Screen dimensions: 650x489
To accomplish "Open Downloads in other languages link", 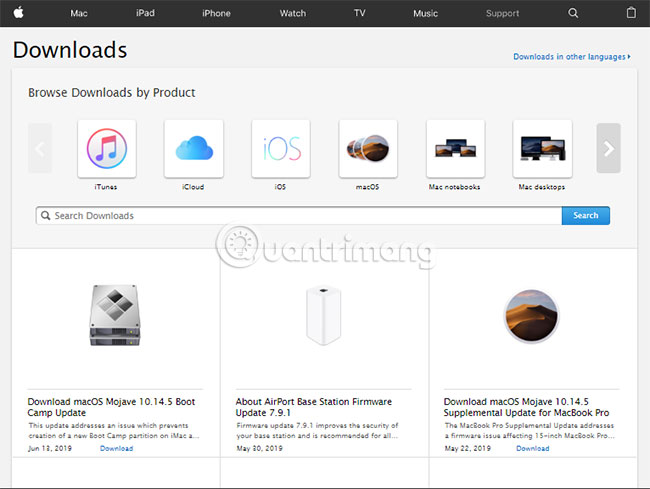I will pyautogui.click(x=572, y=57).
